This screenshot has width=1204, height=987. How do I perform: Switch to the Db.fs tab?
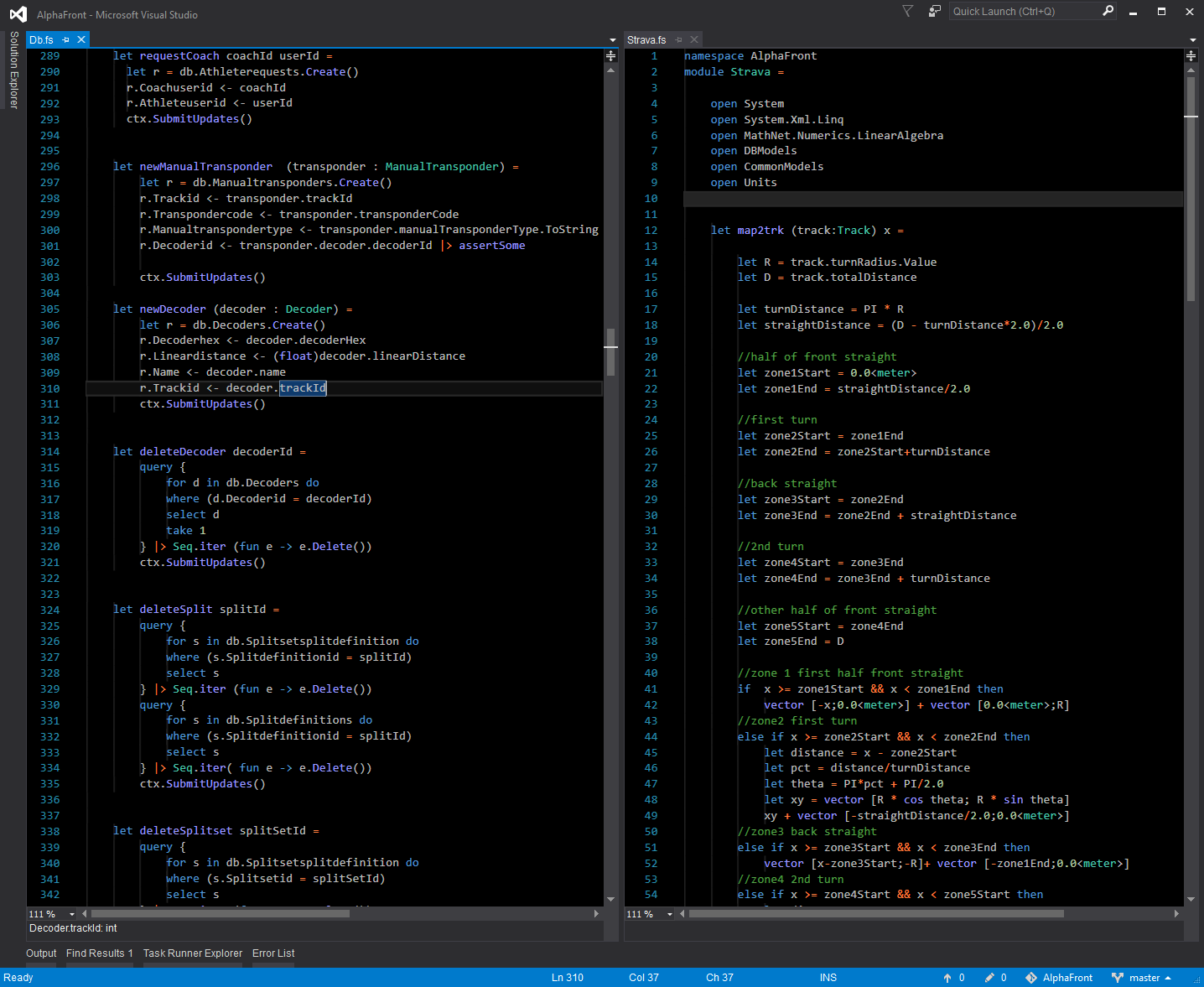(41, 39)
